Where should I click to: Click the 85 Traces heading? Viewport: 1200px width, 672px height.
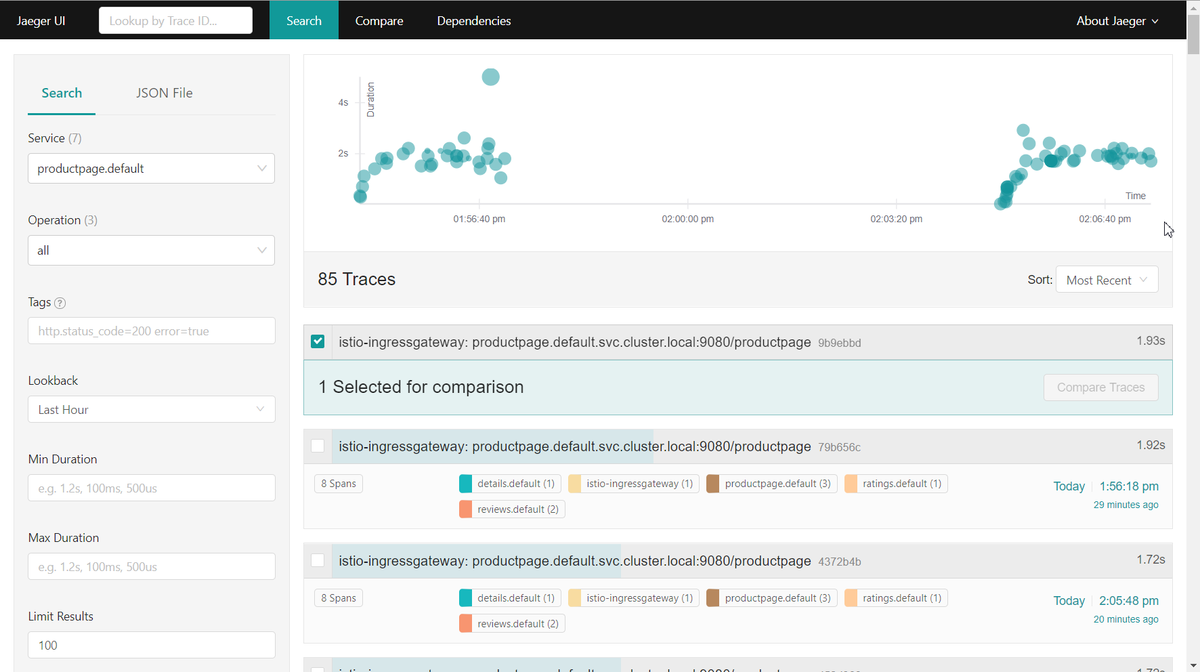(x=357, y=280)
